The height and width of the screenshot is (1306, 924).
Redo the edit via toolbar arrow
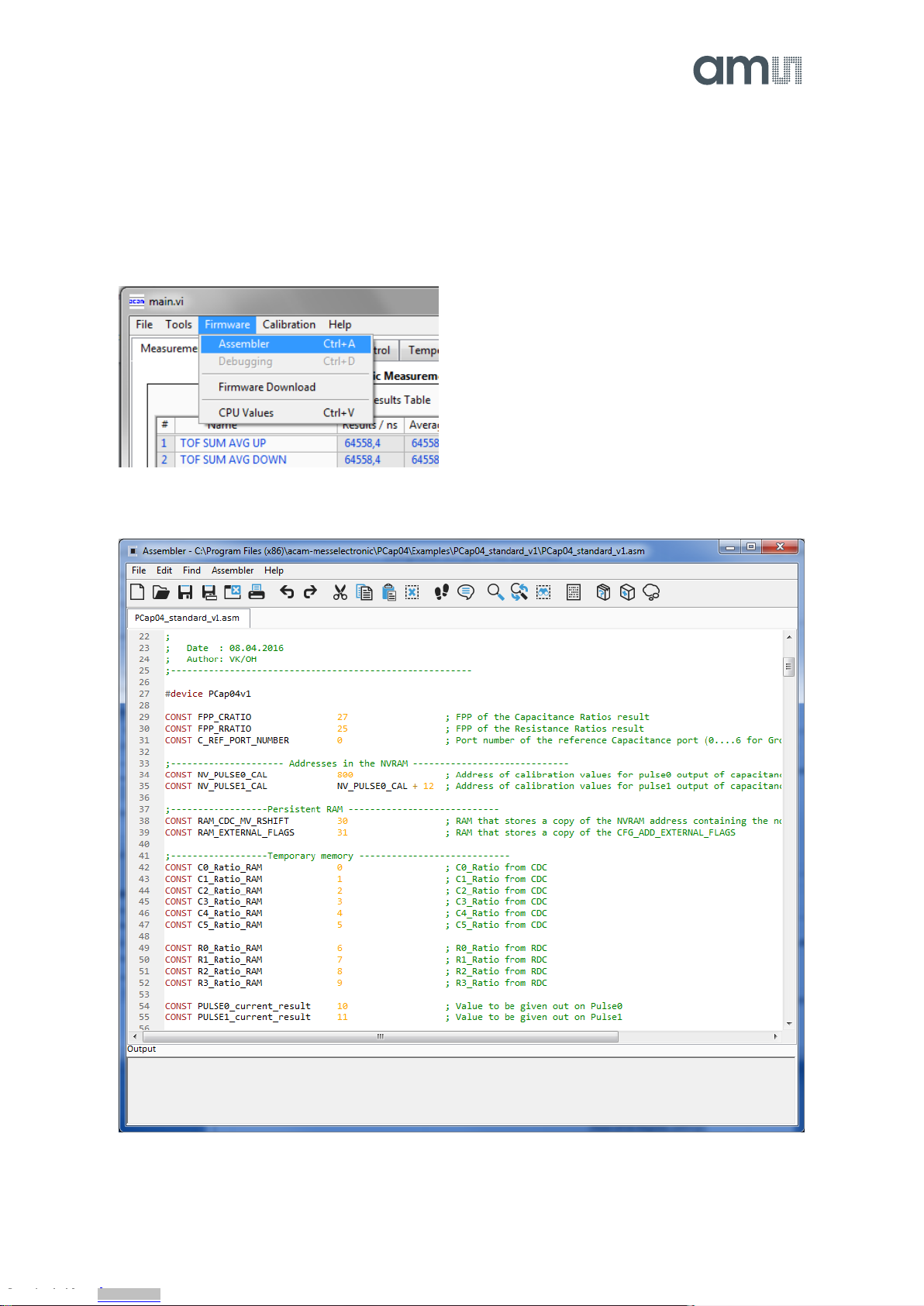coord(310,593)
